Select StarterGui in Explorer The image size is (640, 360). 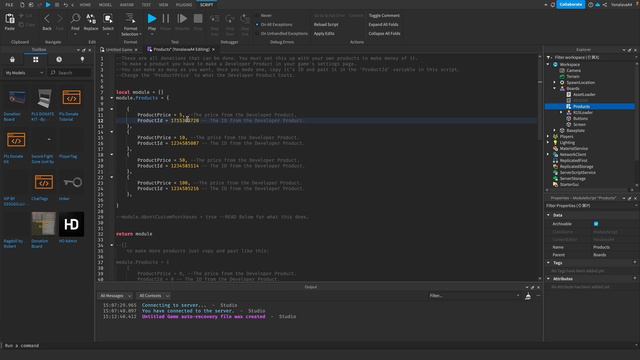click(x=569, y=184)
